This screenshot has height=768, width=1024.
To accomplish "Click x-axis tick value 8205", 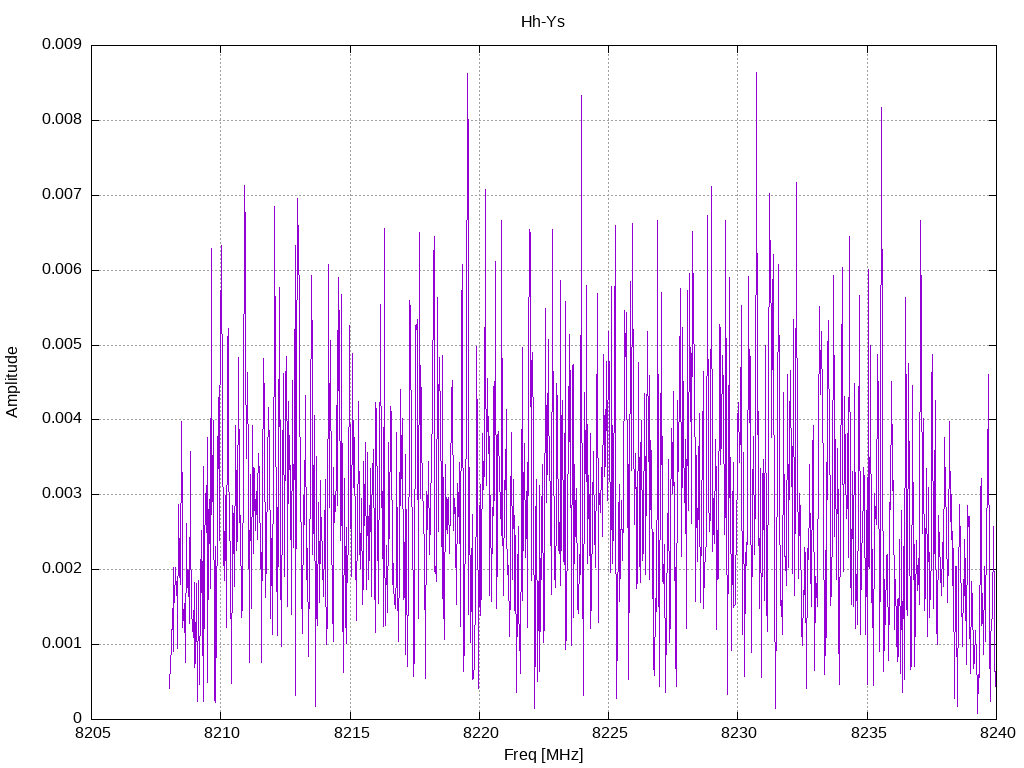I will tap(93, 733).
